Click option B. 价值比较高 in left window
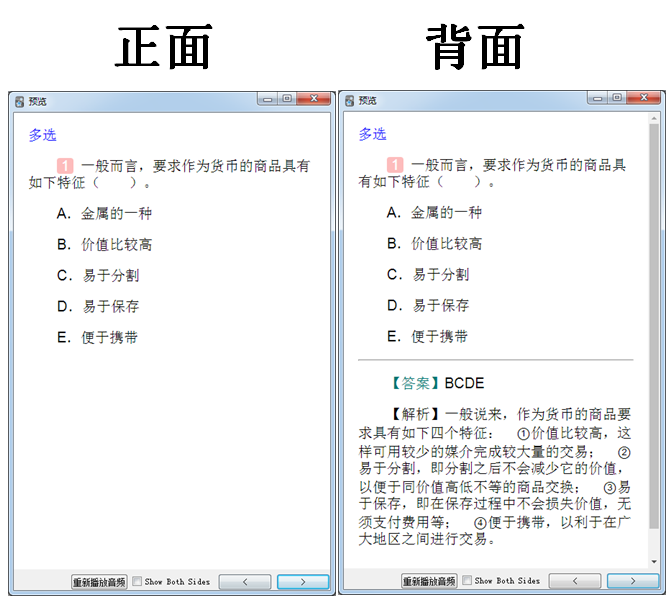The width and height of the screenshot is (672, 596). [104, 245]
